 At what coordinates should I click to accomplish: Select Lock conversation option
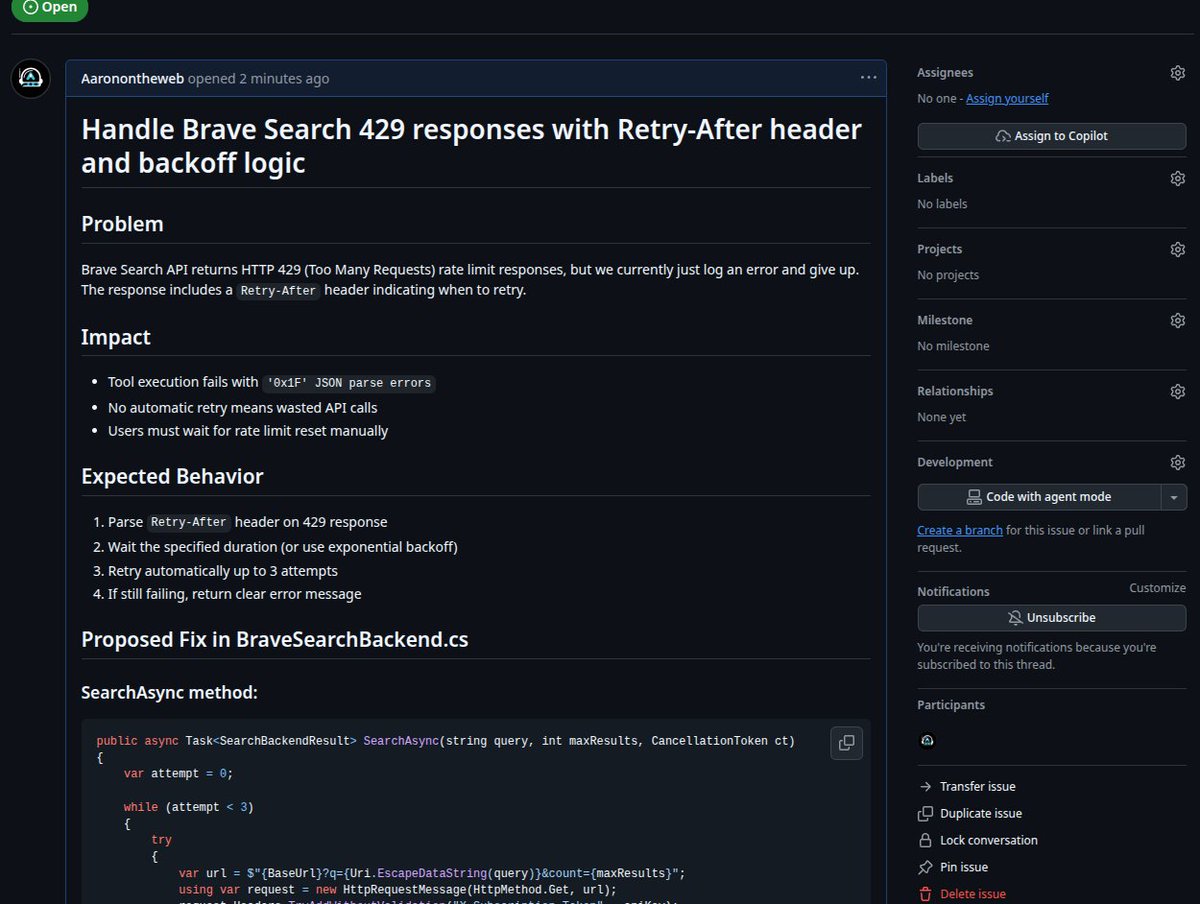click(978, 841)
